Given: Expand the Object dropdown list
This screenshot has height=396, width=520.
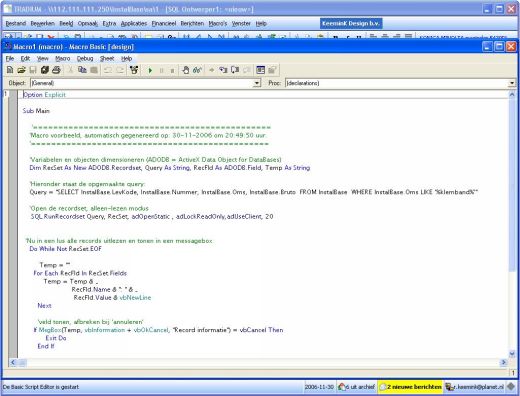Looking at the screenshot, I should pyautogui.click(x=257, y=83).
